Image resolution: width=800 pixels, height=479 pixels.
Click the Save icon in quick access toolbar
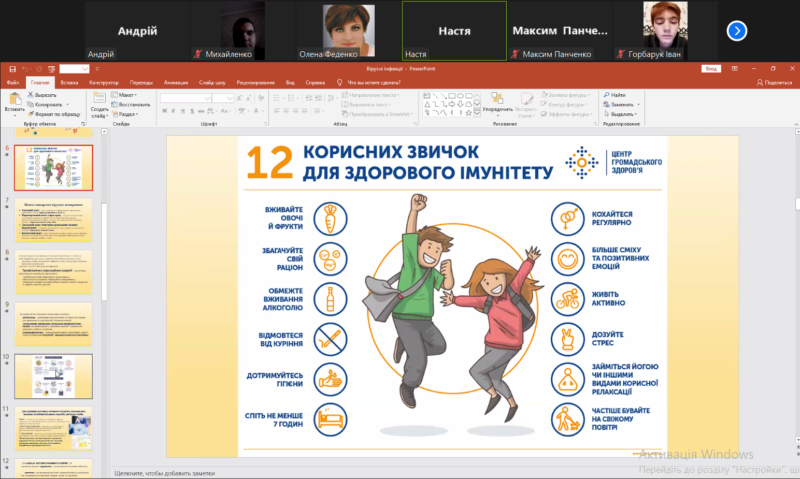pyautogui.click(x=12, y=69)
